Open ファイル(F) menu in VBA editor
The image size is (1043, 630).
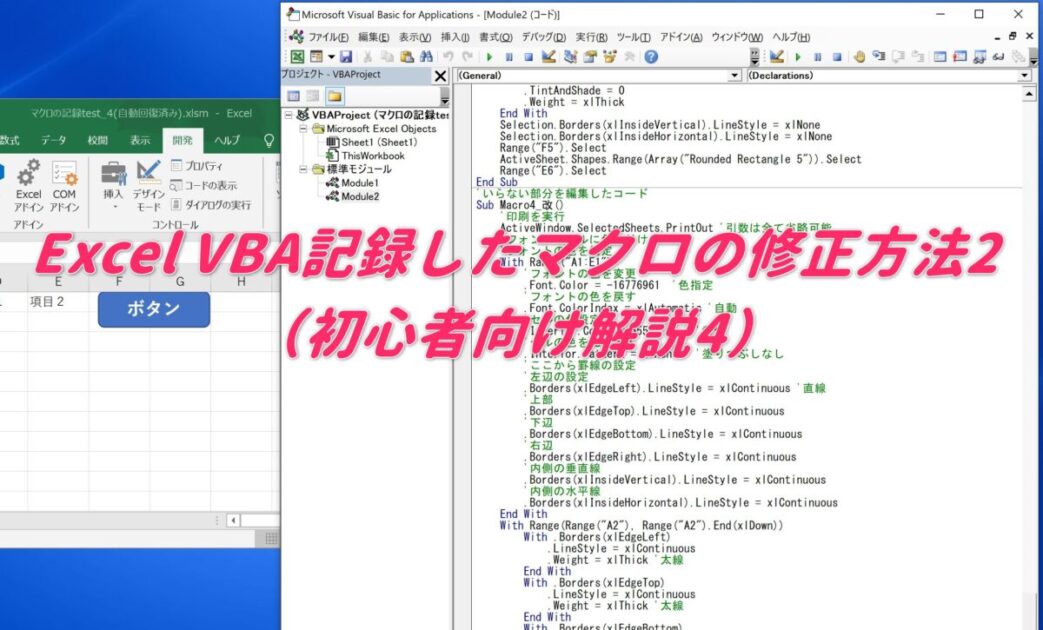328,37
